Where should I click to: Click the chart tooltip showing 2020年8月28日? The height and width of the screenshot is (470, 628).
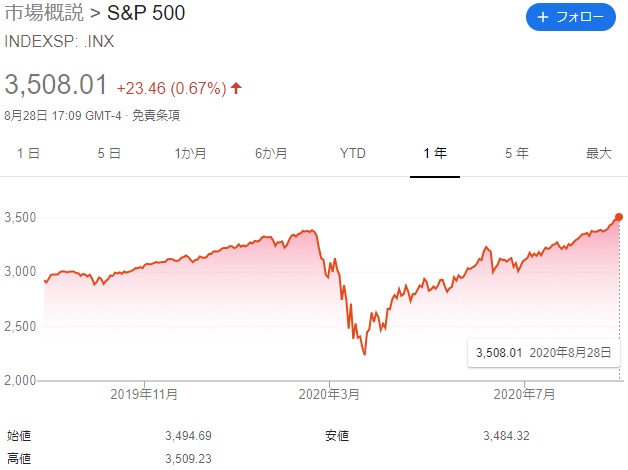point(543,353)
